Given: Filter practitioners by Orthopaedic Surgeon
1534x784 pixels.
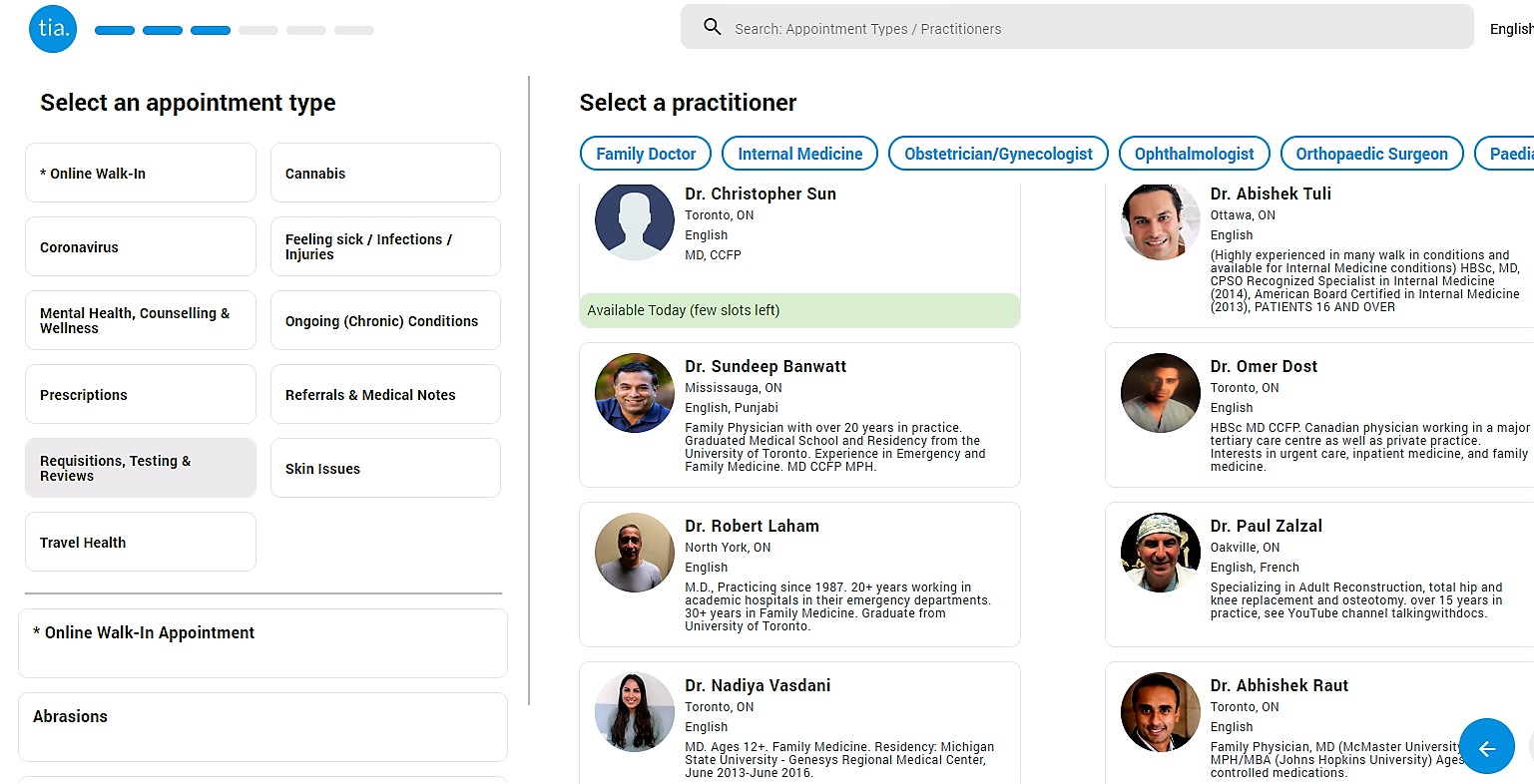Looking at the screenshot, I should (1371, 154).
